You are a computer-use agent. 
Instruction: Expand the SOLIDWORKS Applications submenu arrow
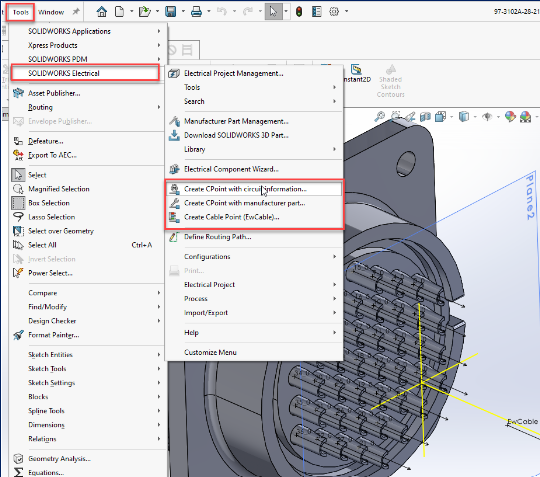click(x=159, y=31)
